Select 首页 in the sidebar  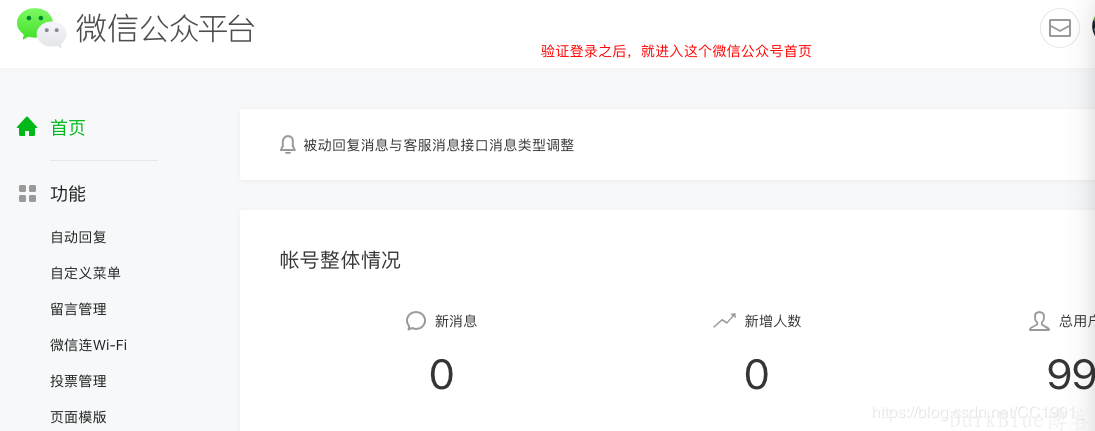pyautogui.click(x=68, y=128)
